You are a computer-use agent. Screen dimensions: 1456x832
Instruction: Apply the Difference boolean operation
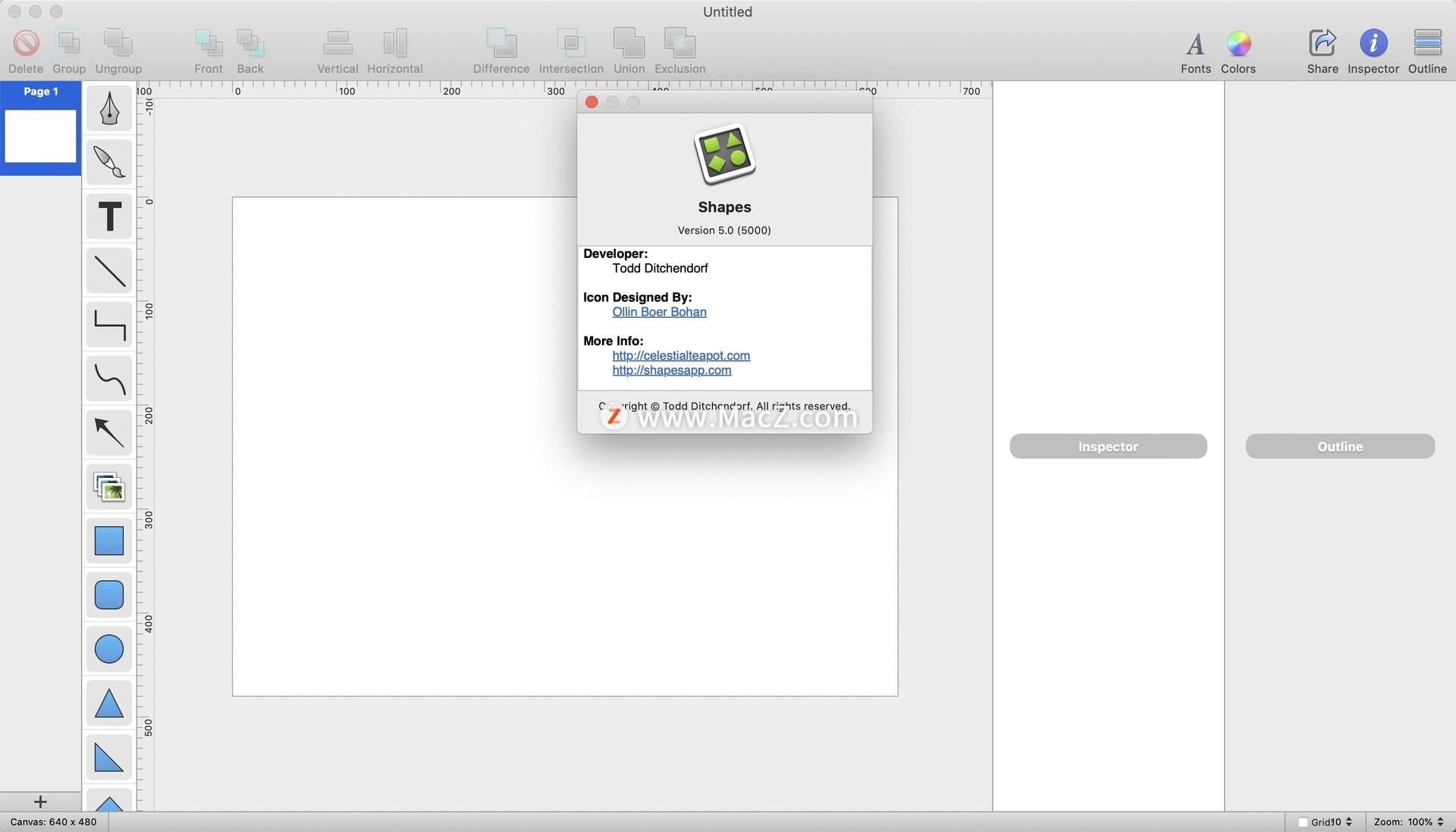point(501,43)
